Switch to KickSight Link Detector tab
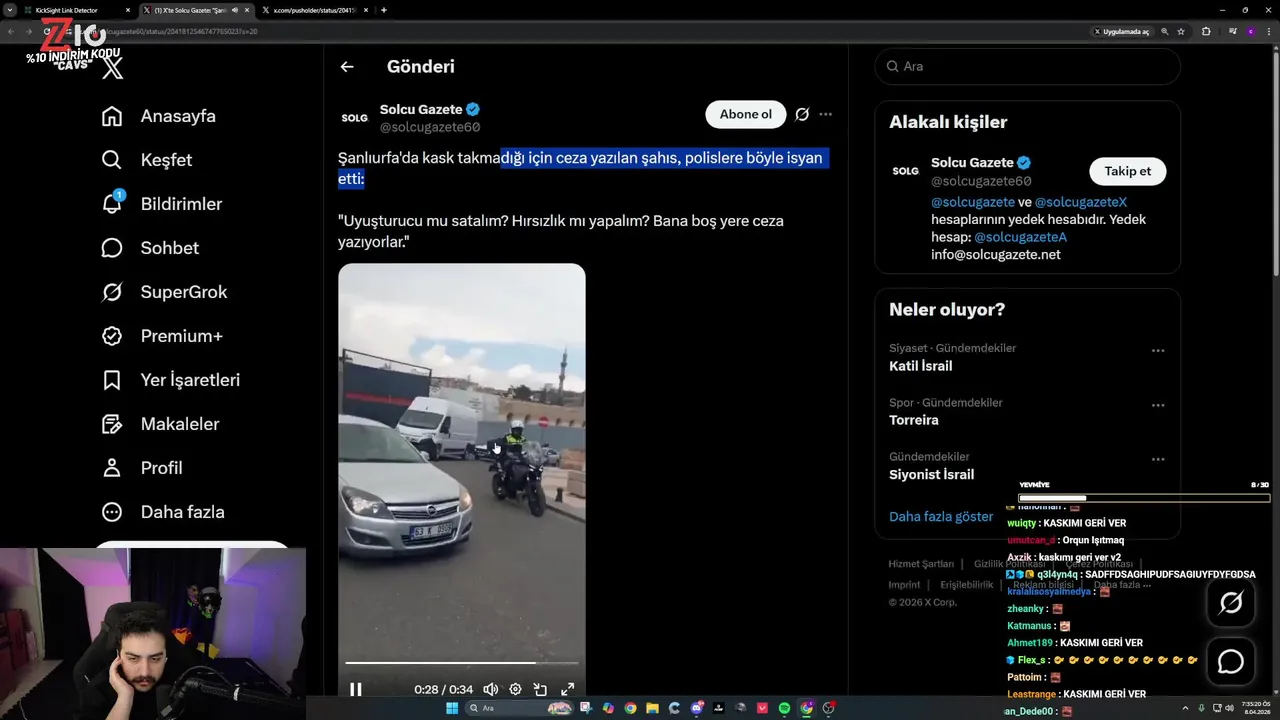 tap(75, 10)
